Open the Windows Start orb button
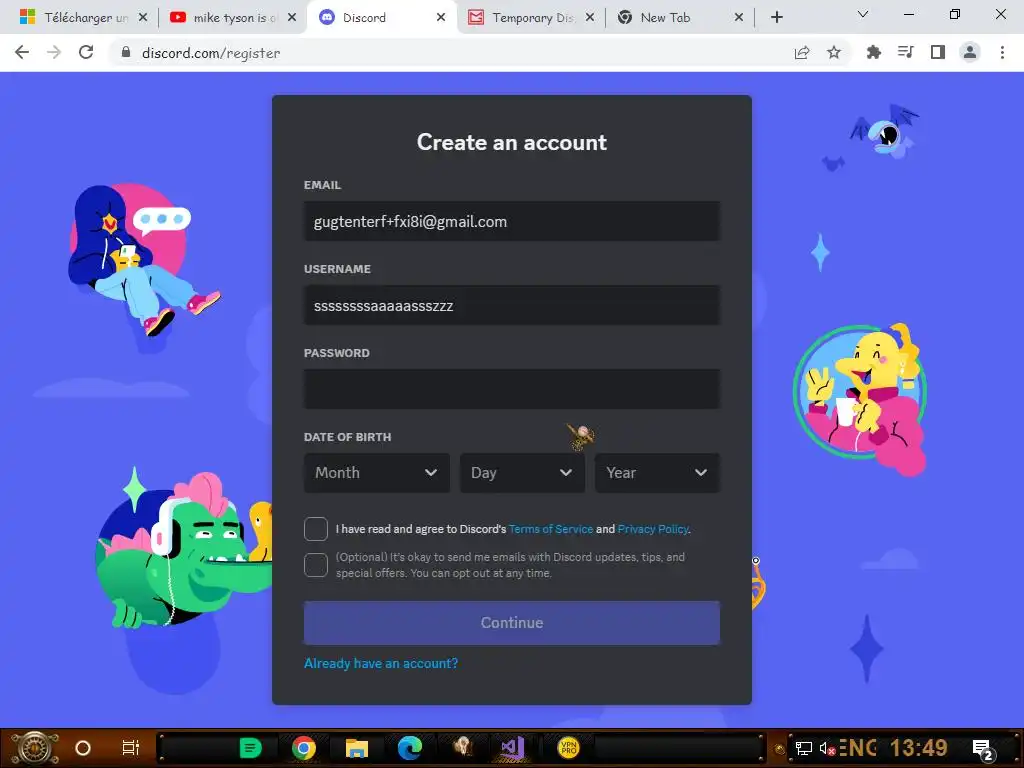The image size is (1024, 768). [x=35, y=748]
